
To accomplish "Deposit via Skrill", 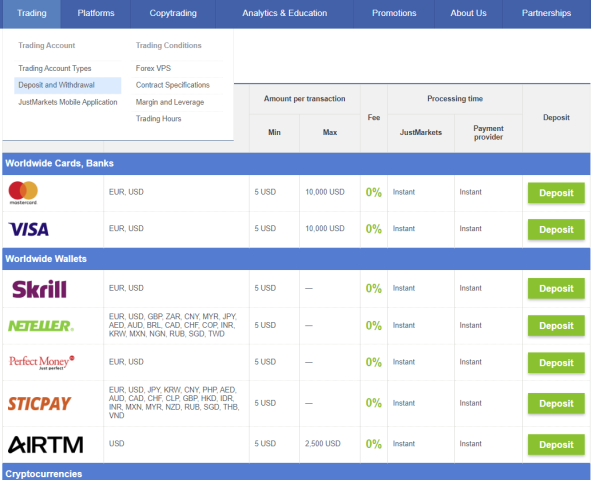I will [x=556, y=289].
